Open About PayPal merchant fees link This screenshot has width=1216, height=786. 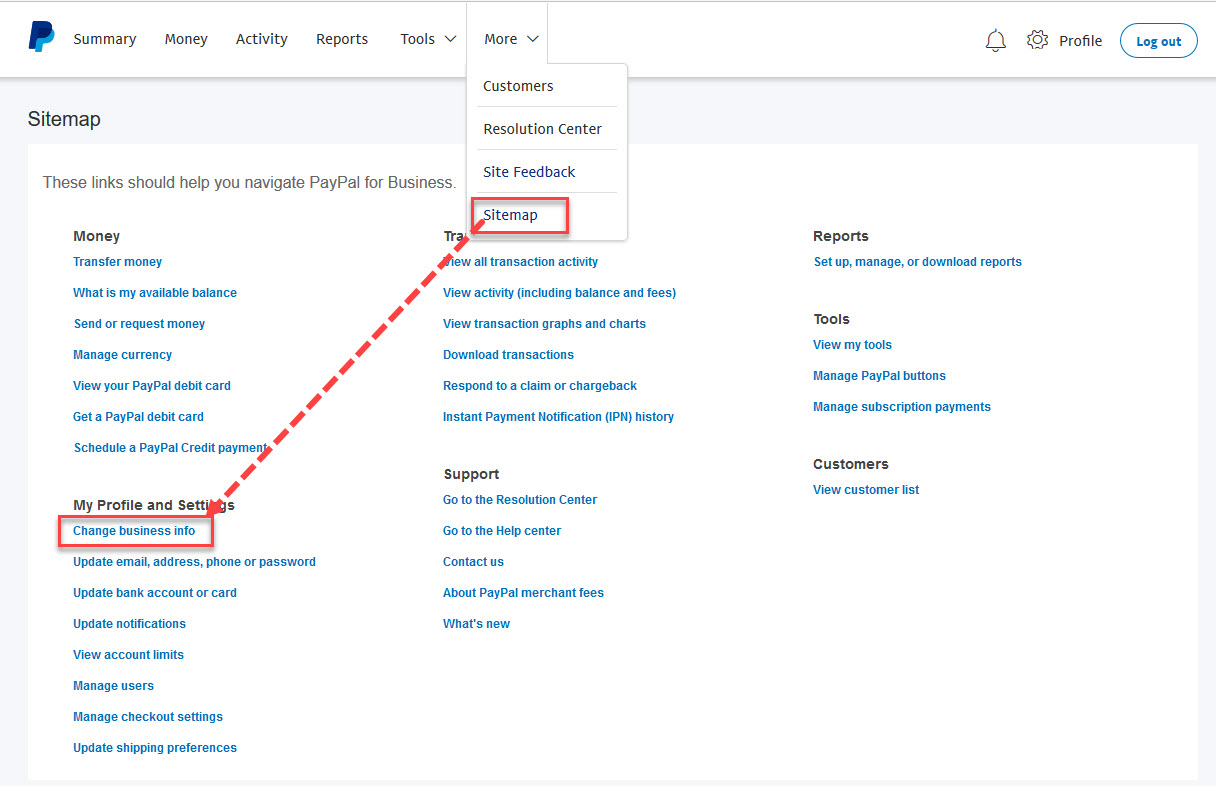[523, 593]
